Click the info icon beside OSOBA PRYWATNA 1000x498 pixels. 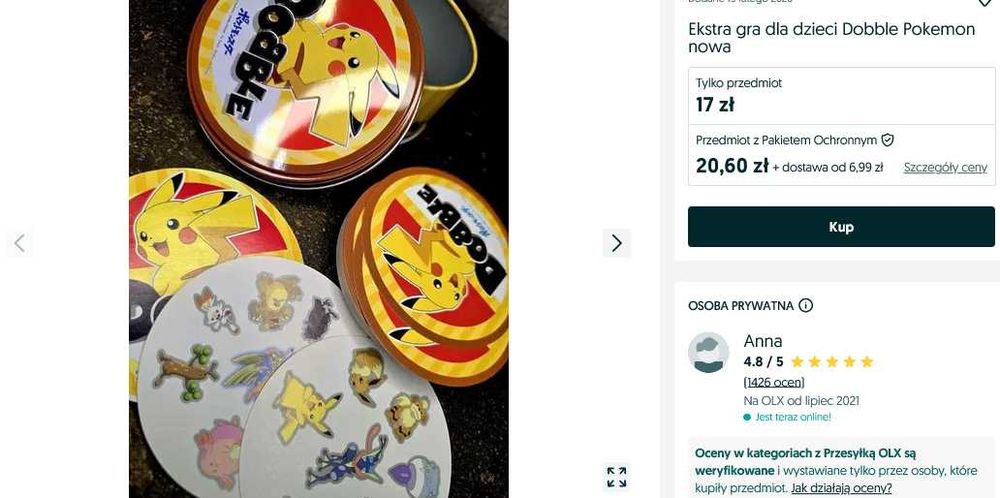tap(806, 306)
